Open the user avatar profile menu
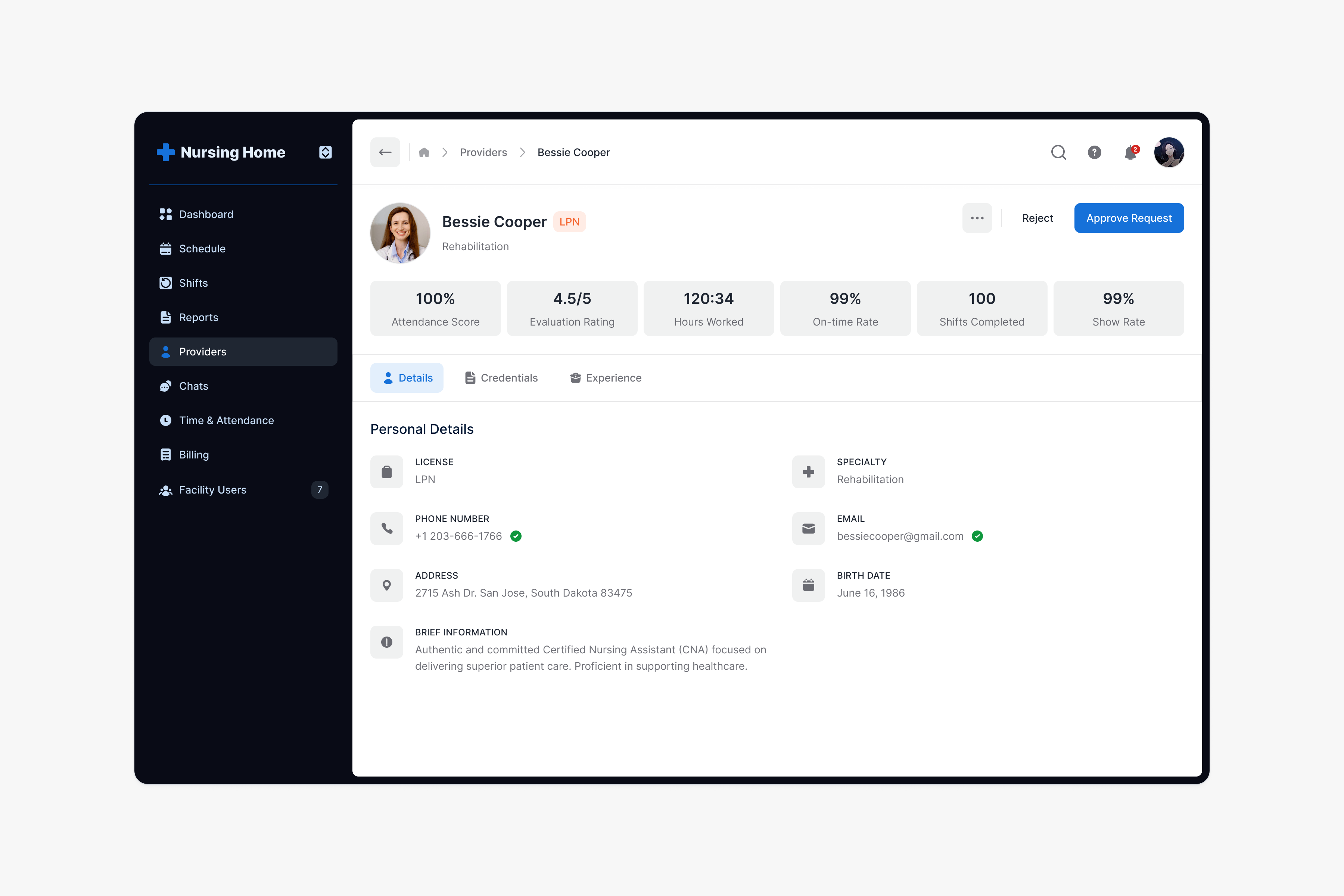 point(1169,153)
